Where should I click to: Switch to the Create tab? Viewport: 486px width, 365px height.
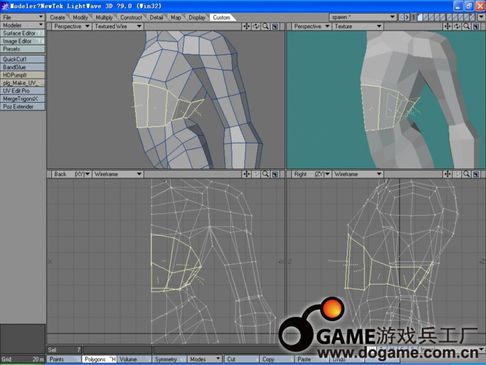point(57,17)
